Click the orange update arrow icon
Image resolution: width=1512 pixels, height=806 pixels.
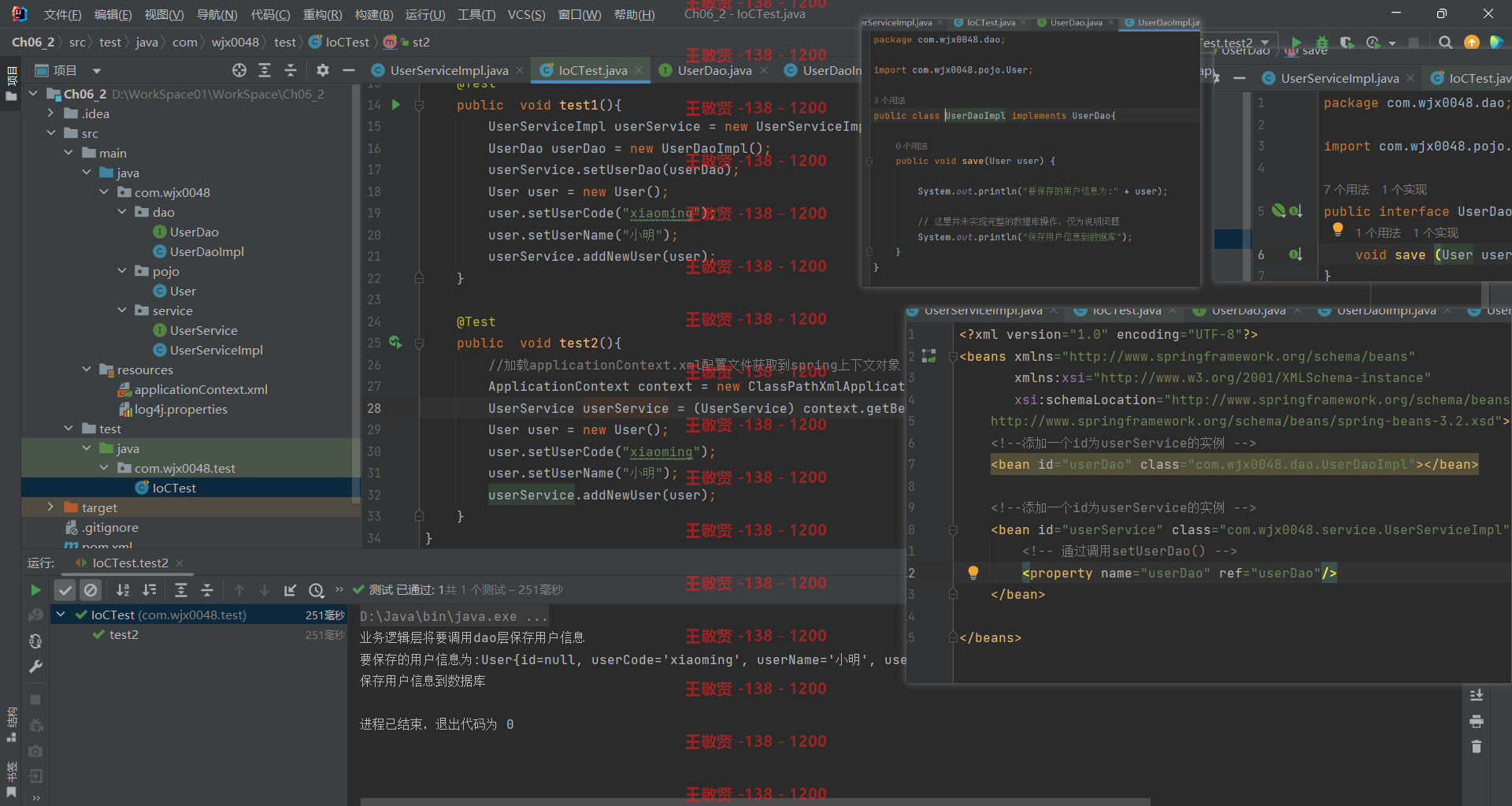tap(1471, 42)
